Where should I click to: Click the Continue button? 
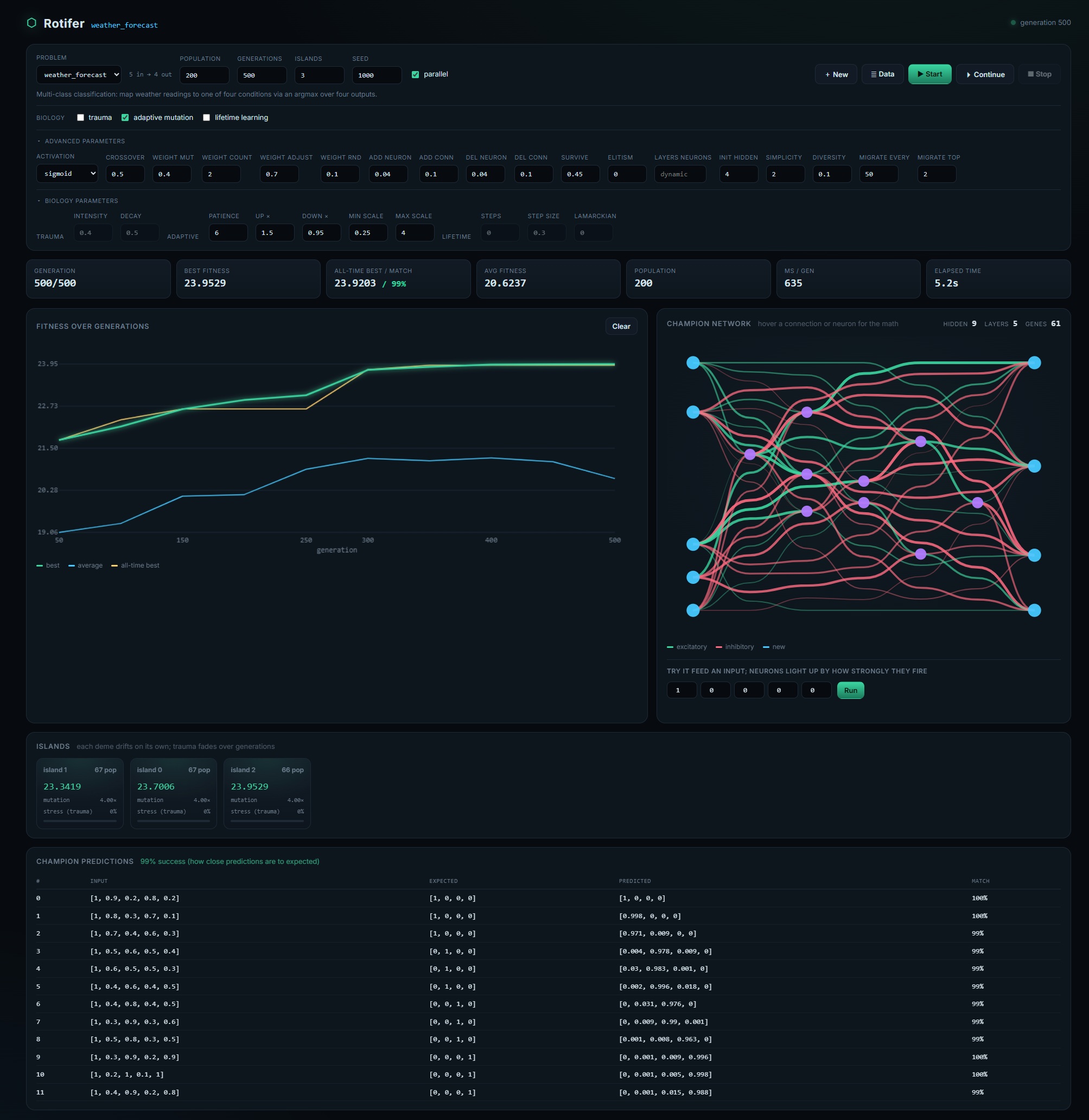coord(985,74)
